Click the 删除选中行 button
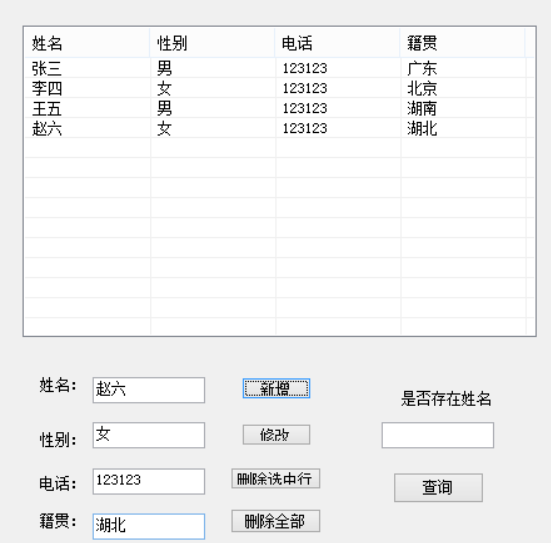The width and height of the screenshot is (551, 543). click(276, 478)
